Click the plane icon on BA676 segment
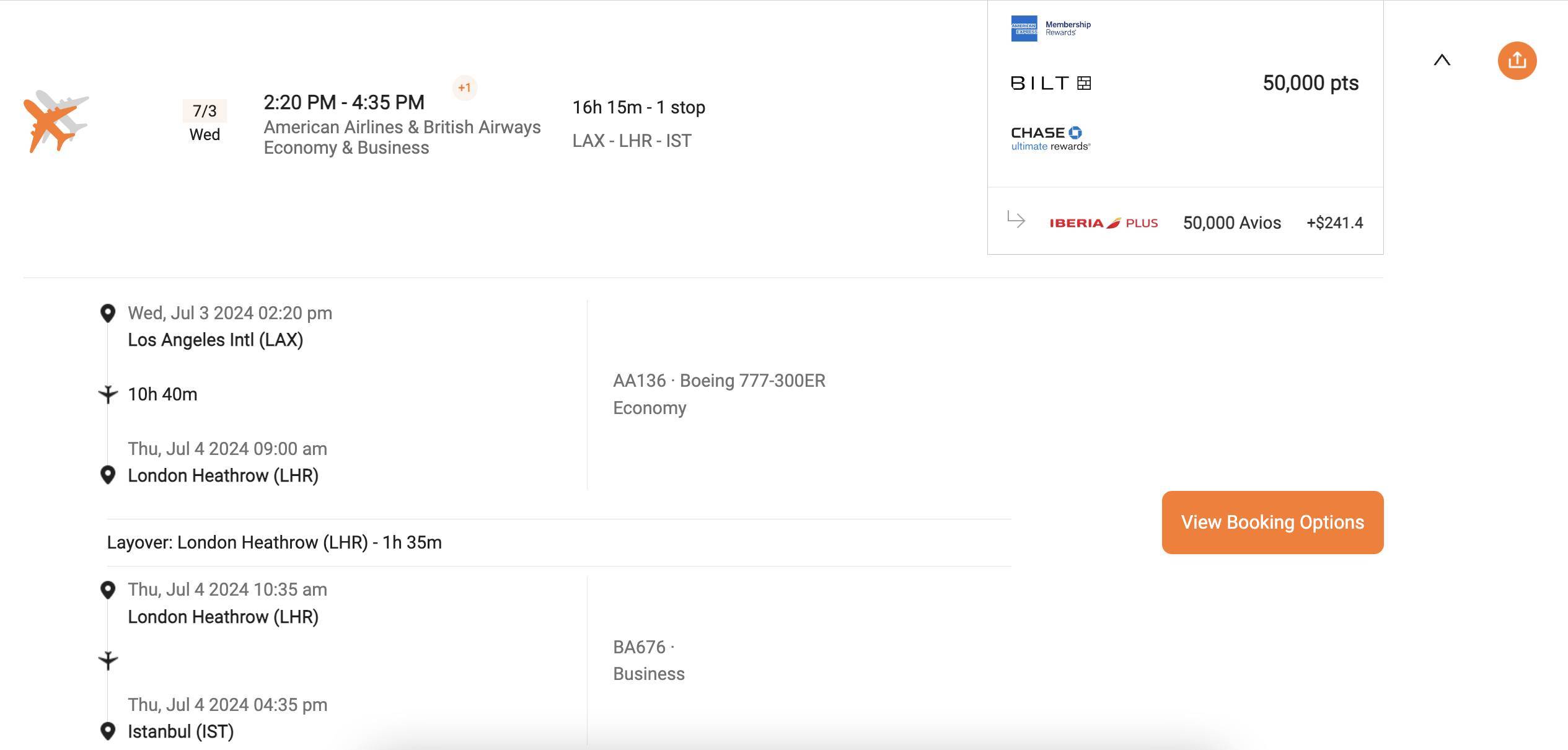 coord(108,661)
